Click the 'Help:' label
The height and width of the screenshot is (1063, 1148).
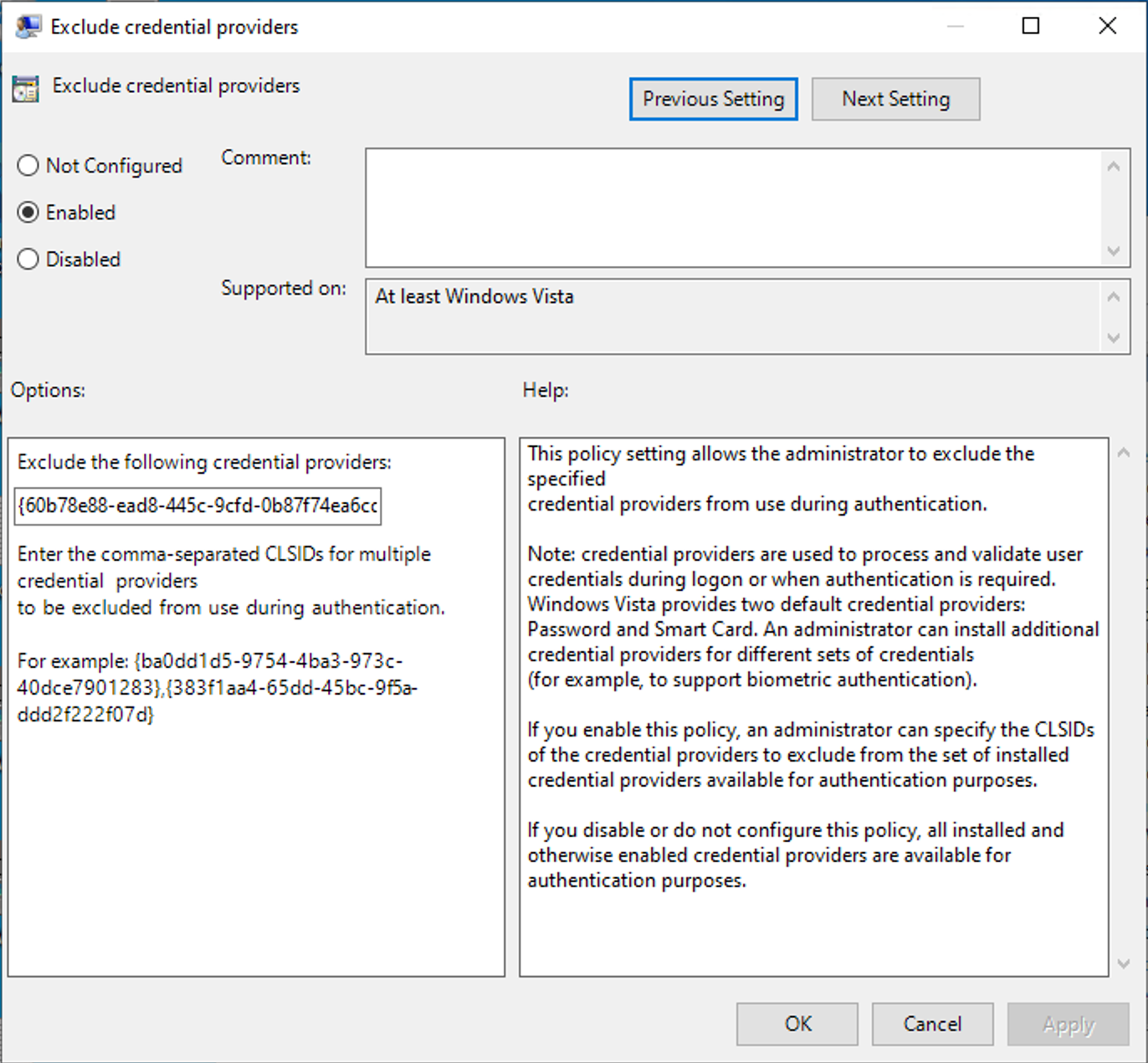546,390
